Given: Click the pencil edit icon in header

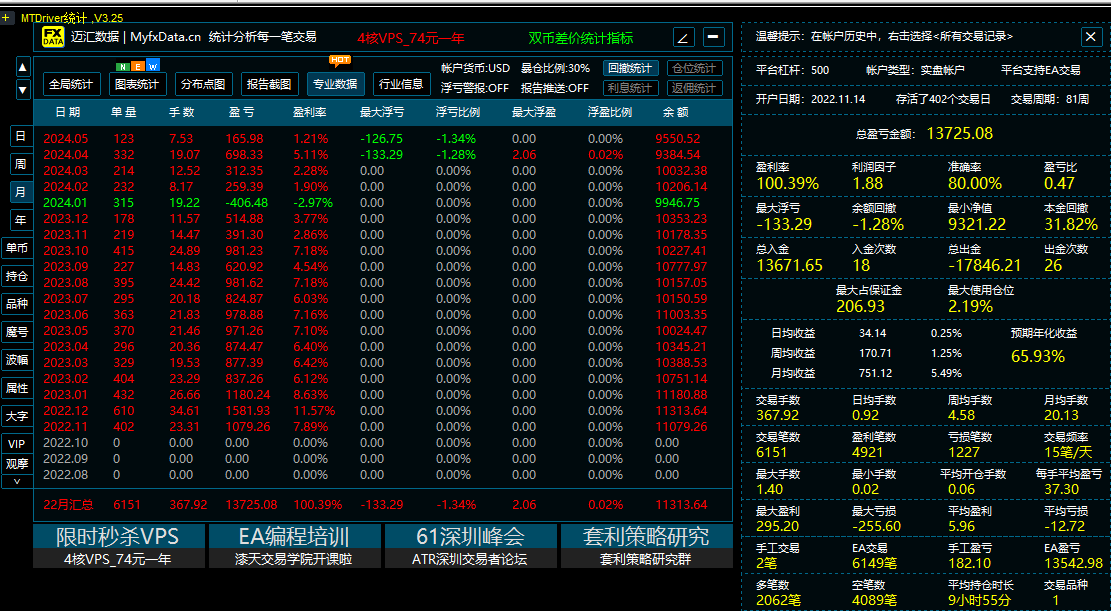Looking at the screenshot, I should coord(684,38).
